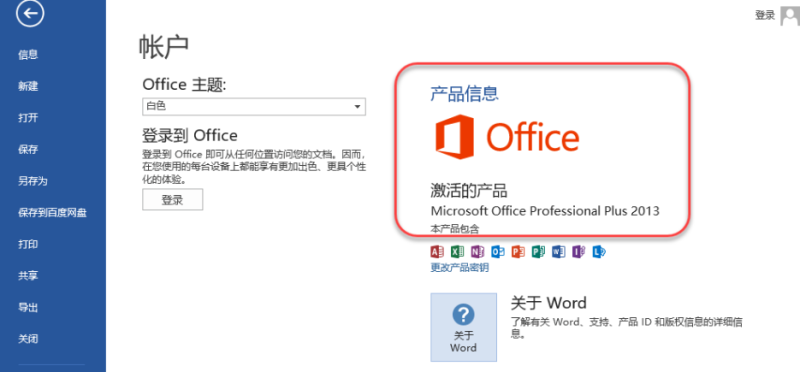Select 保存到百度网盘 in the sidebar
The width and height of the screenshot is (800, 372).
(53, 213)
